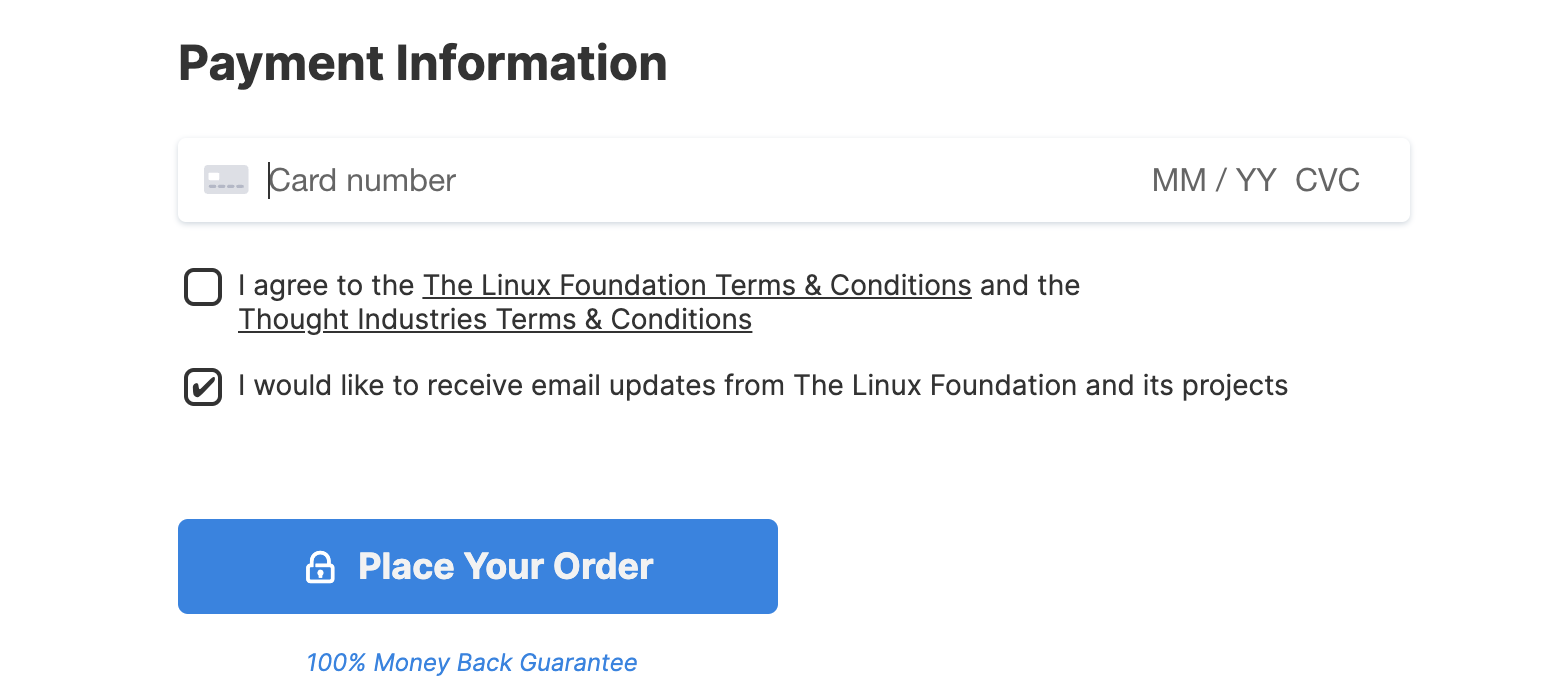
Task: Select the CVC security code field
Action: pos(1327,180)
